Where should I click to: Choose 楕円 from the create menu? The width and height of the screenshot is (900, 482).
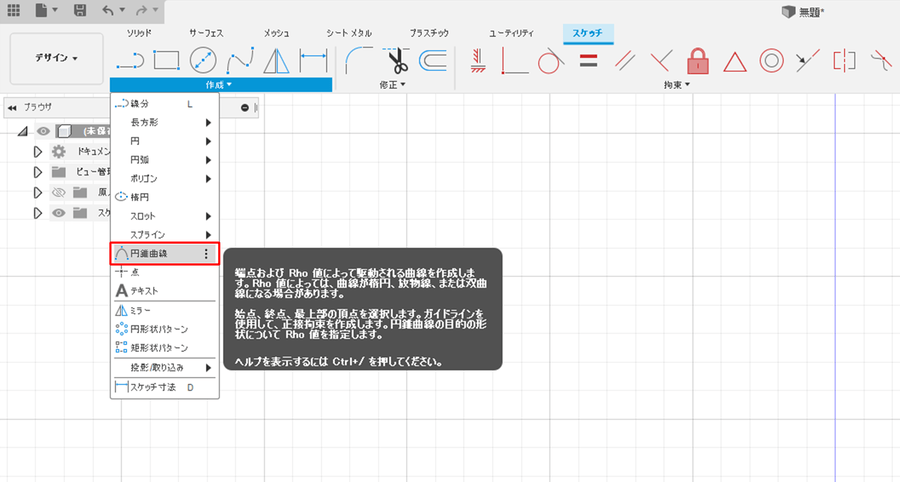click(165, 197)
